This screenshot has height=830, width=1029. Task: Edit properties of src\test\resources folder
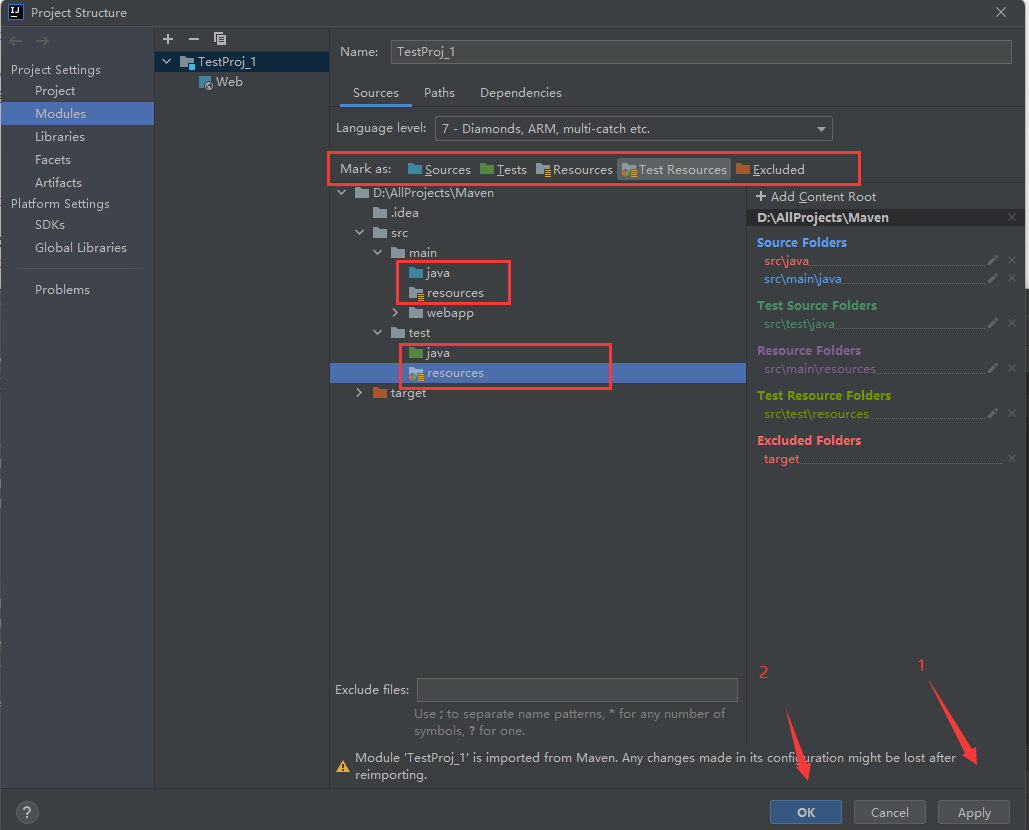pyautogui.click(x=993, y=413)
